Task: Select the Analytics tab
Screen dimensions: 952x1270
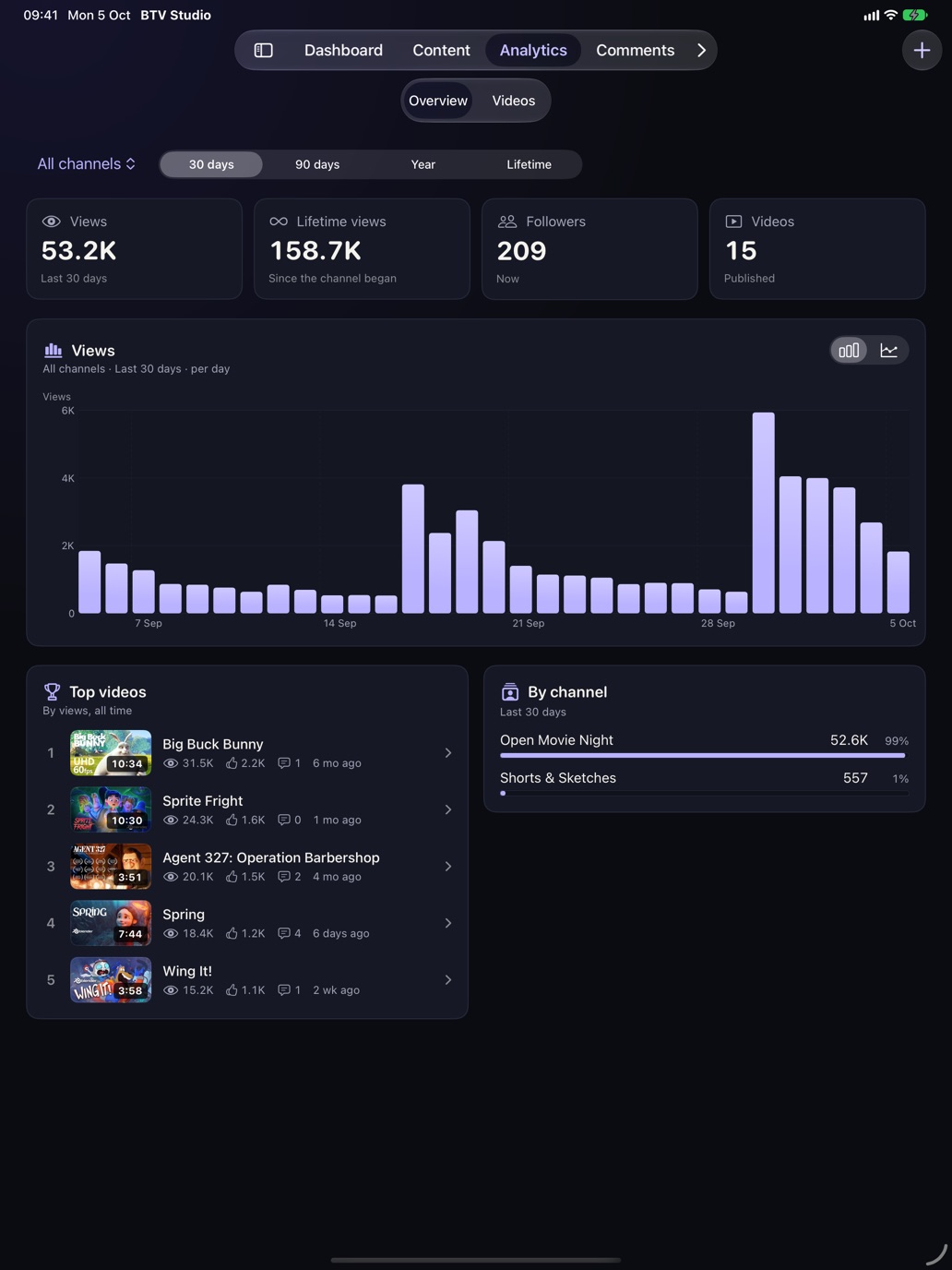Action: point(533,50)
